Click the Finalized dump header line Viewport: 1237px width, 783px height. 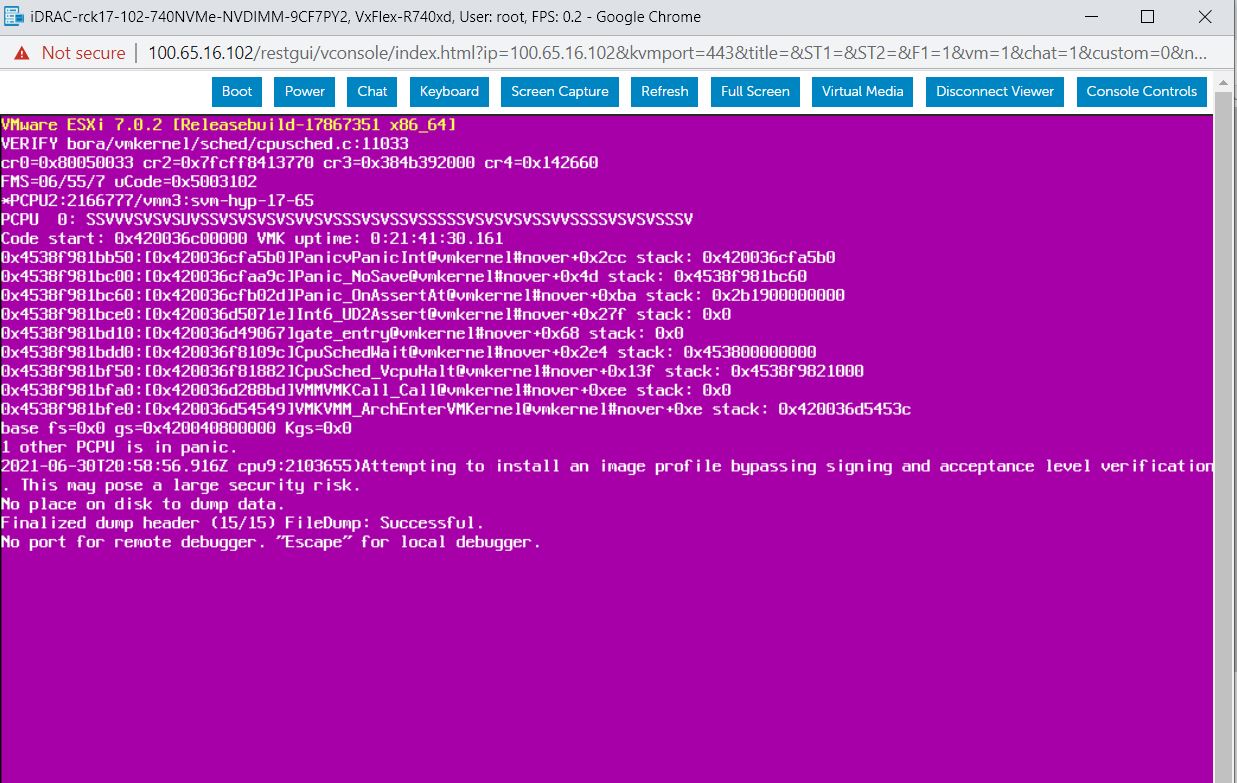pyautogui.click(x=243, y=523)
